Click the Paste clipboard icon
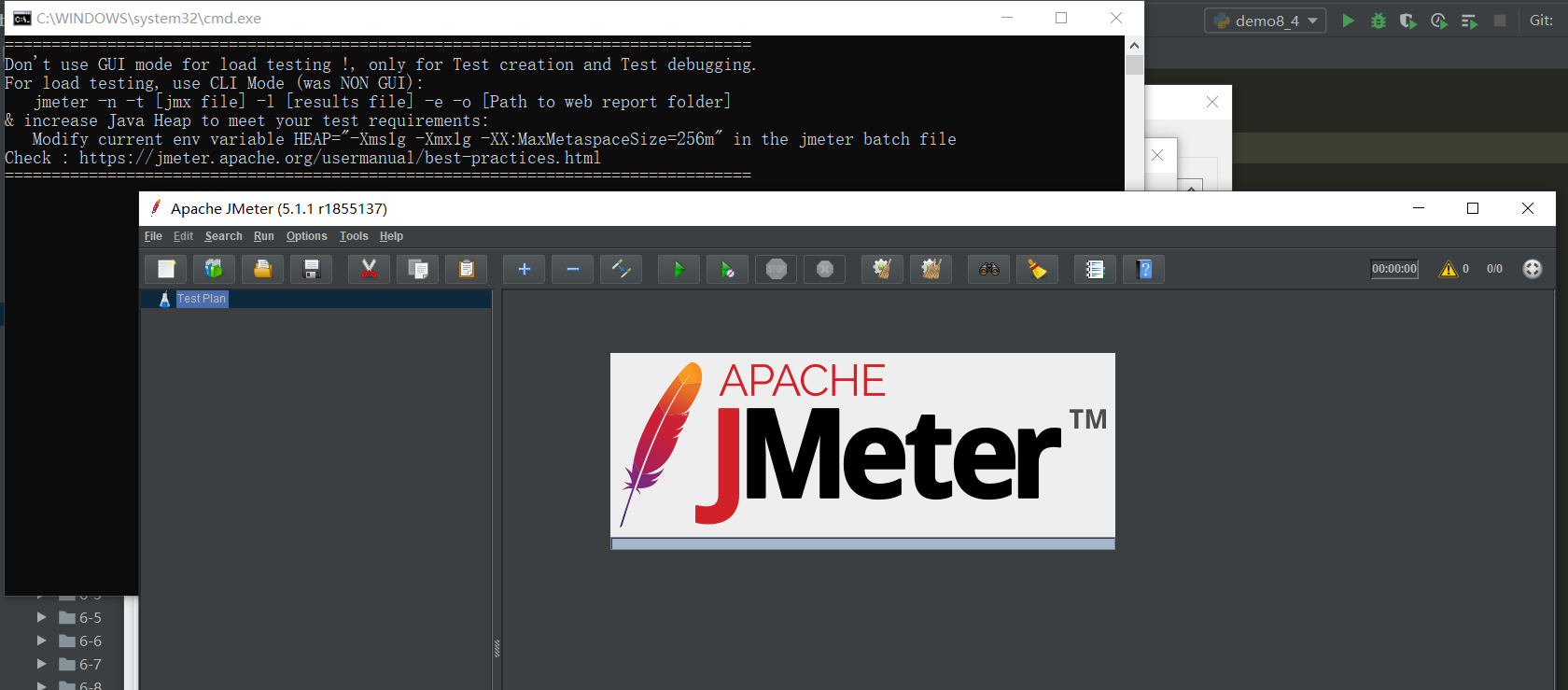Screen dimensions: 1568x690 pyautogui.click(x=467, y=269)
